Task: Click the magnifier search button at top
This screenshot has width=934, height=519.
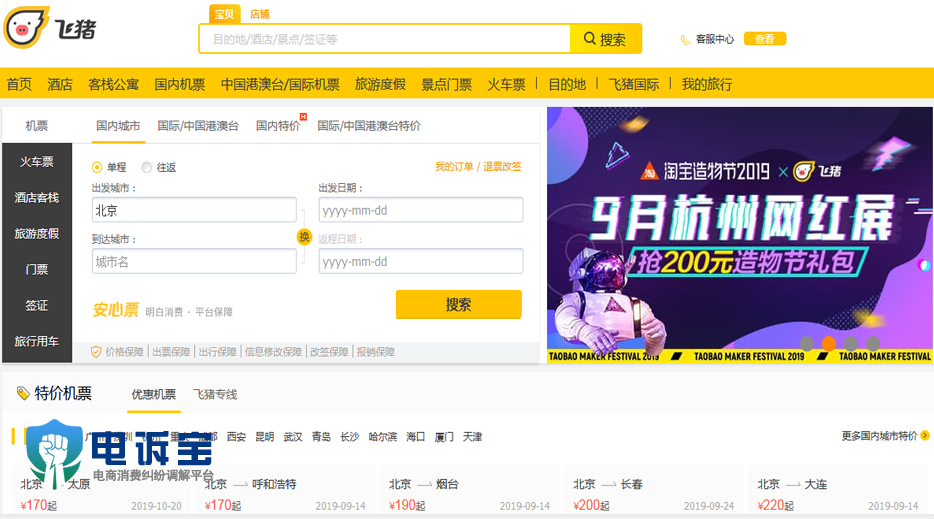Action: 606,39
